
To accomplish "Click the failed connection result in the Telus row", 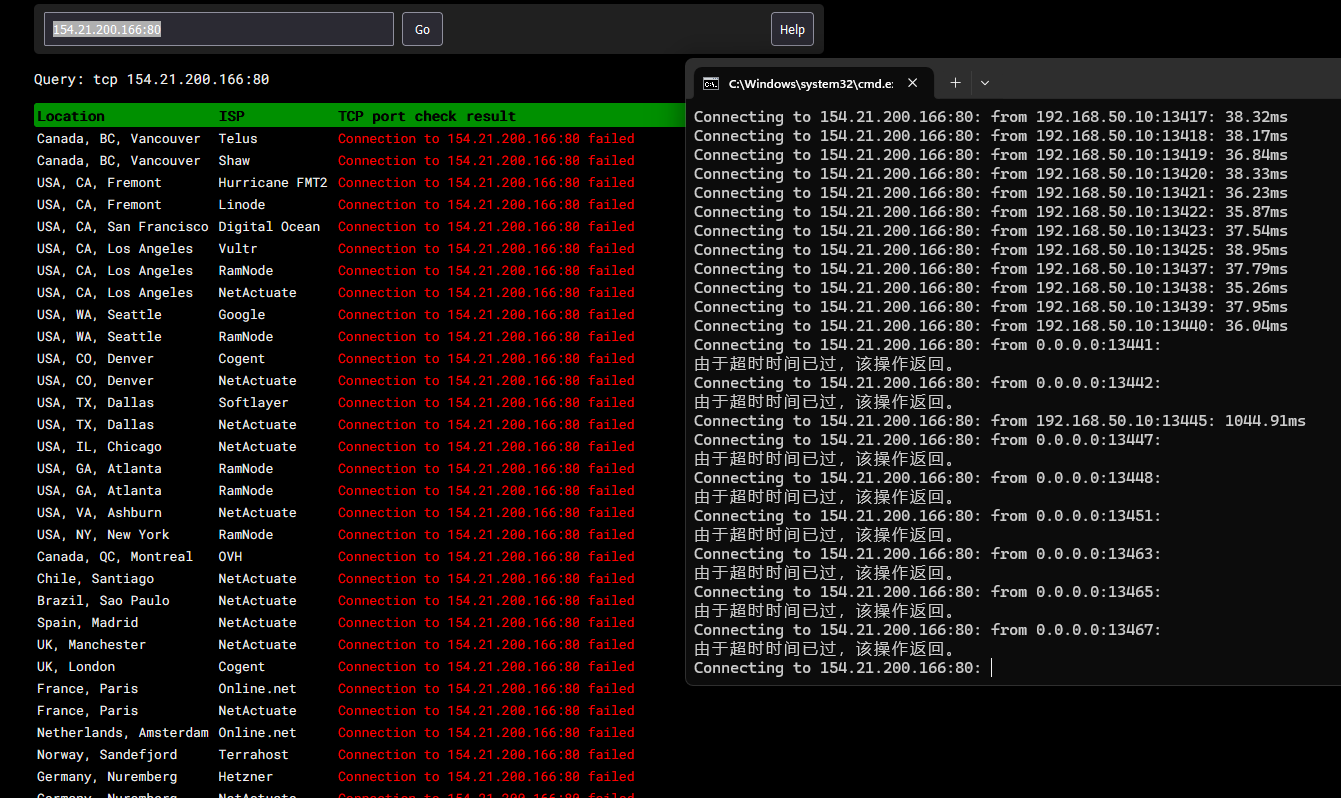I will click(x=486, y=139).
